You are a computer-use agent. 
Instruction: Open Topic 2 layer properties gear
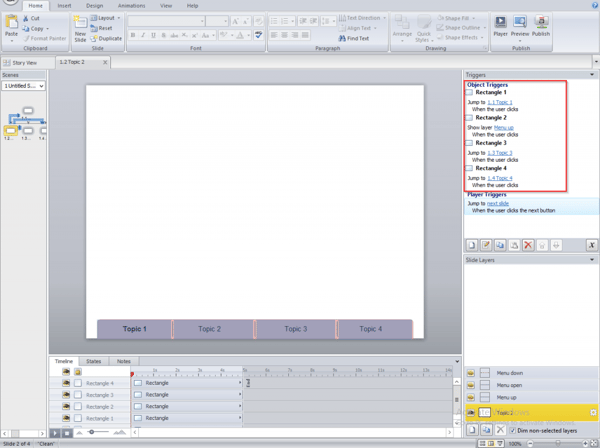tap(593, 412)
